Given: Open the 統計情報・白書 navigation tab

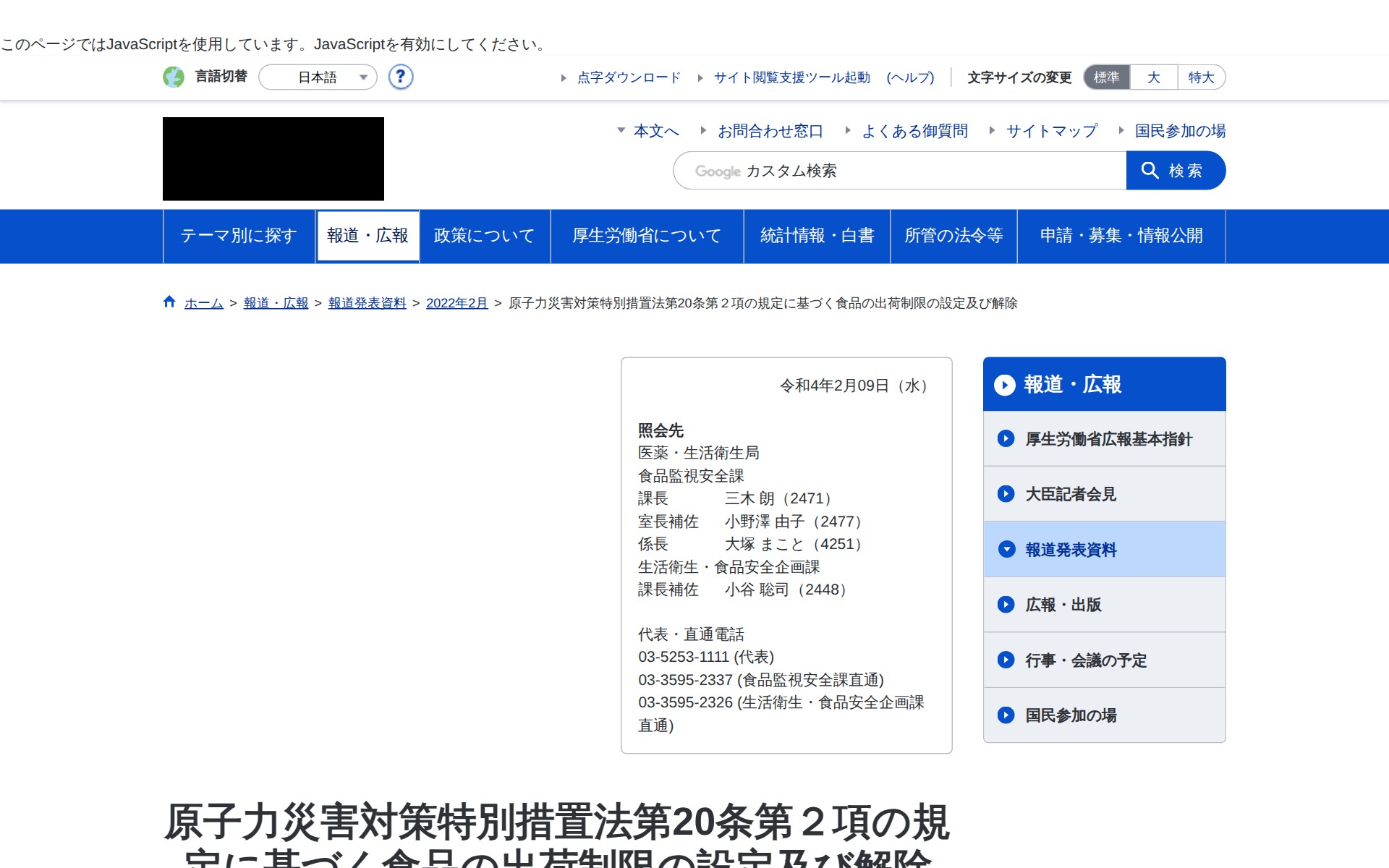Looking at the screenshot, I should tap(817, 236).
